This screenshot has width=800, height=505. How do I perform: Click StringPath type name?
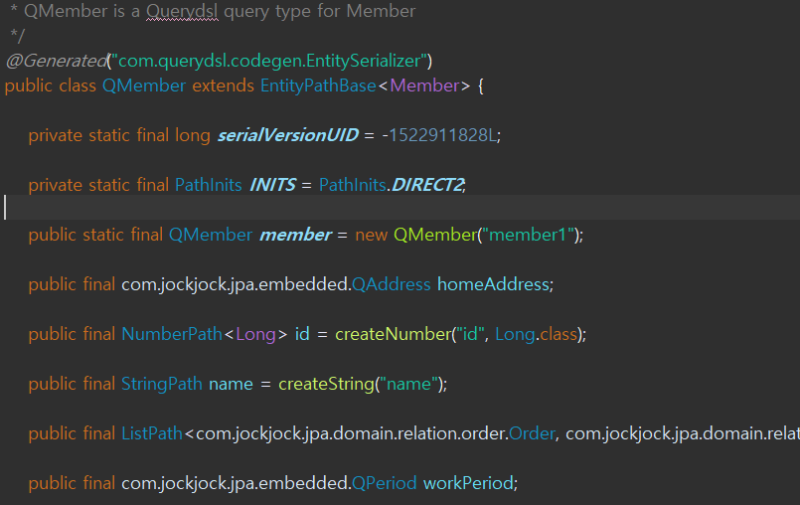162,384
